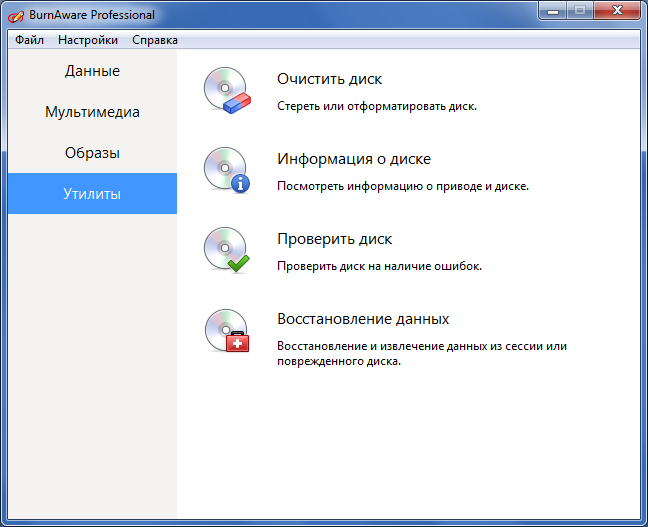Screen dimensions: 648x527
Task: Go to the Образы category
Action: 92,153
